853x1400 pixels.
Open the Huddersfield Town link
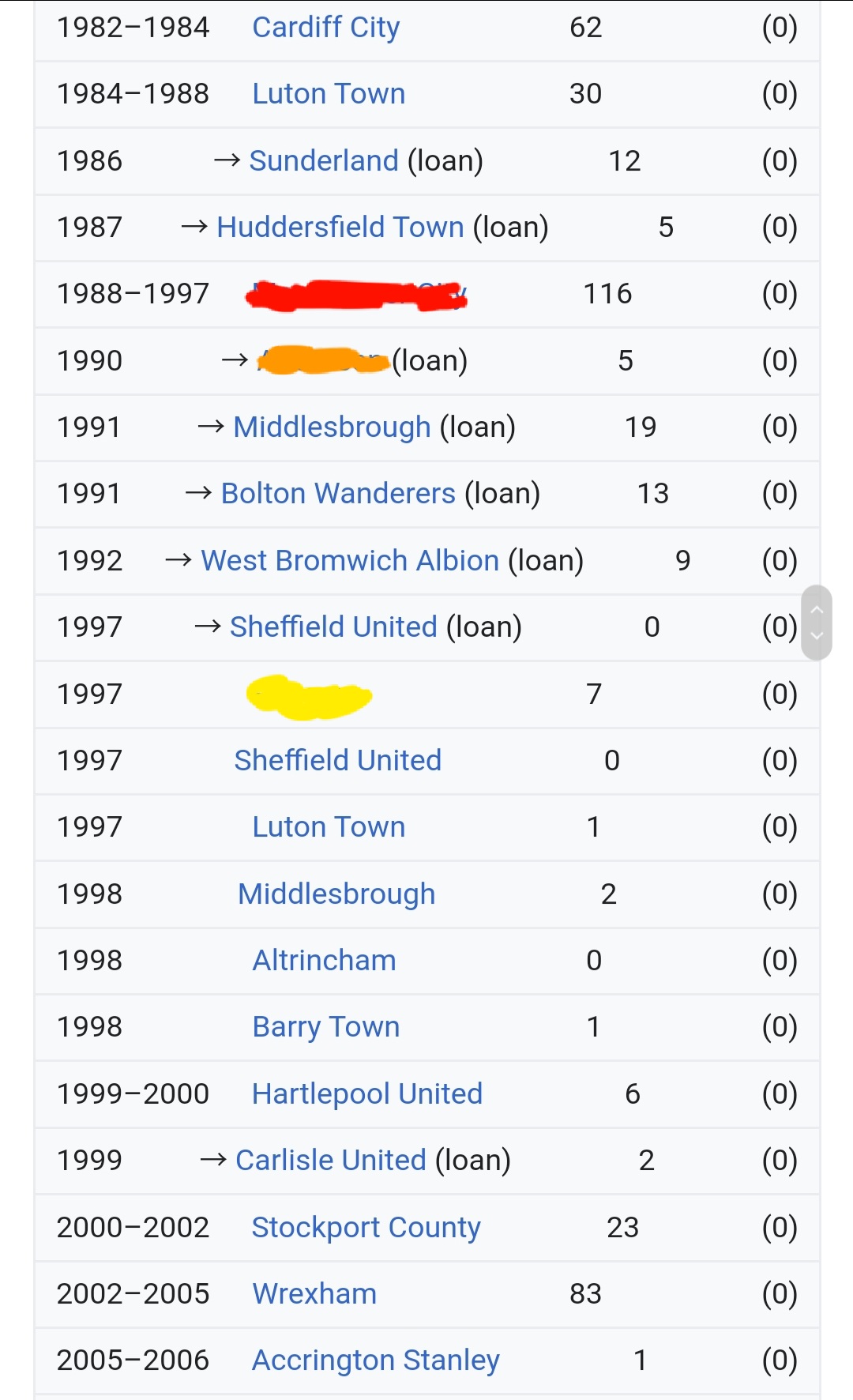(340, 228)
